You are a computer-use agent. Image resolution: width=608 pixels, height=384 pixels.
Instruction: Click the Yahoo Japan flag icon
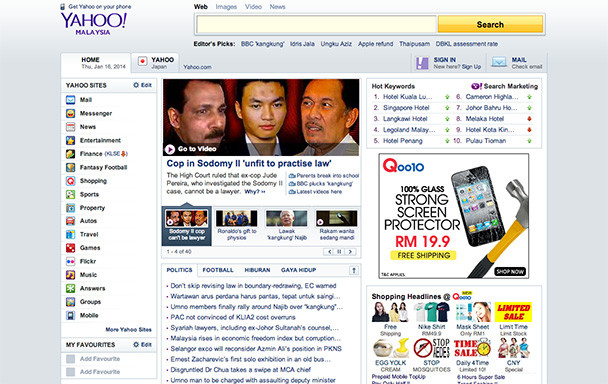click(x=142, y=61)
